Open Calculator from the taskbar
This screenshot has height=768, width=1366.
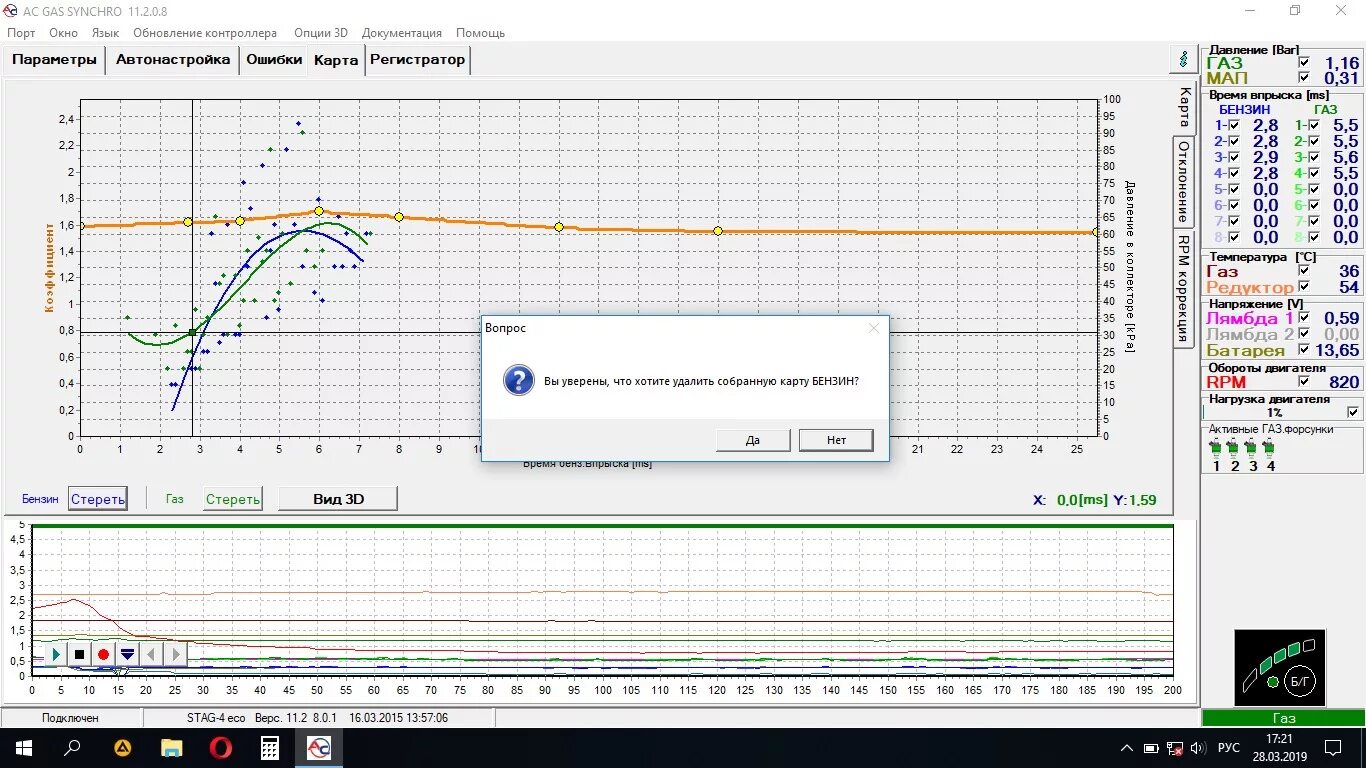click(x=270, y=747)
